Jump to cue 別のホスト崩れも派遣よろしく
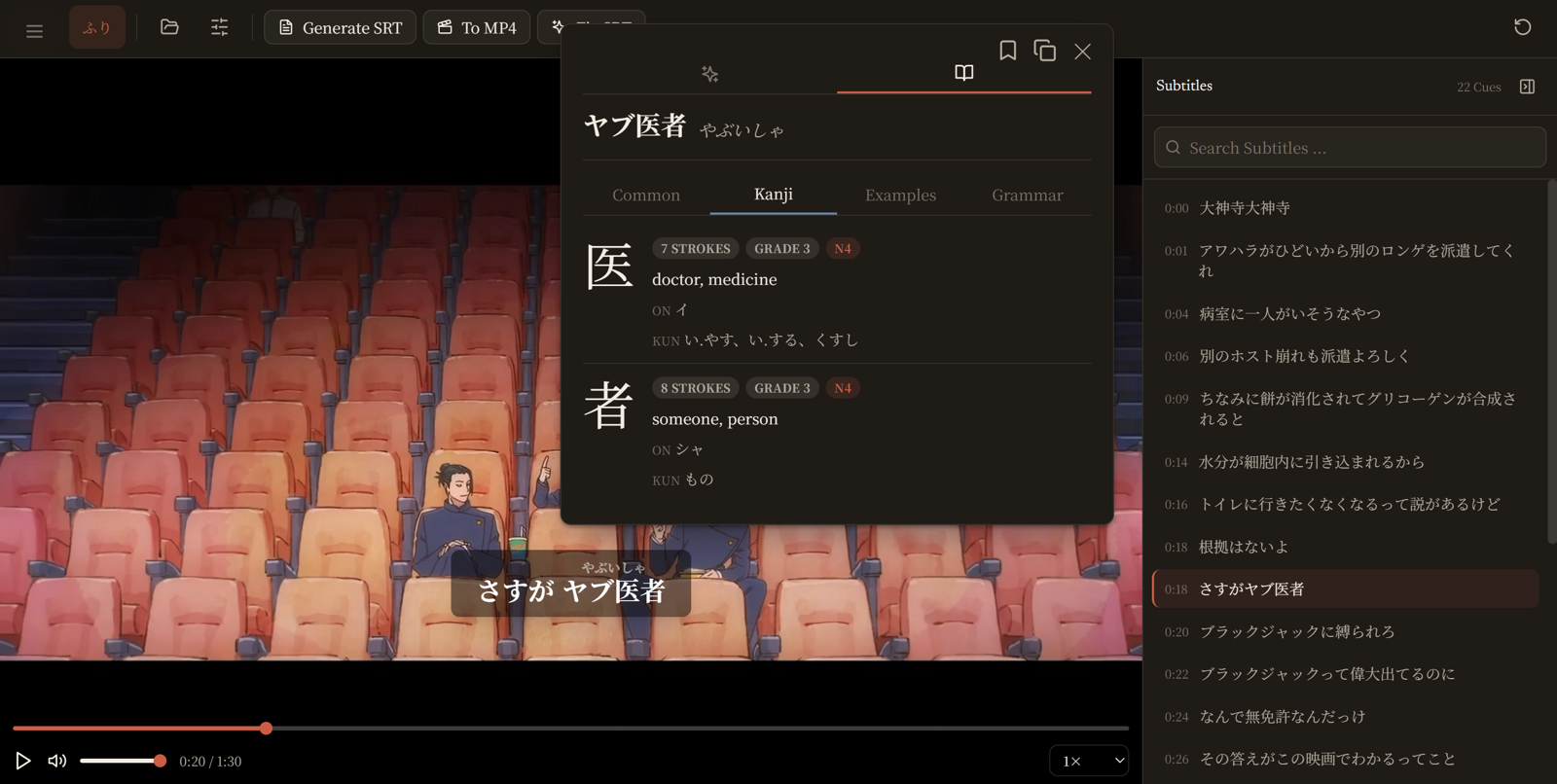 point(1346,356)
